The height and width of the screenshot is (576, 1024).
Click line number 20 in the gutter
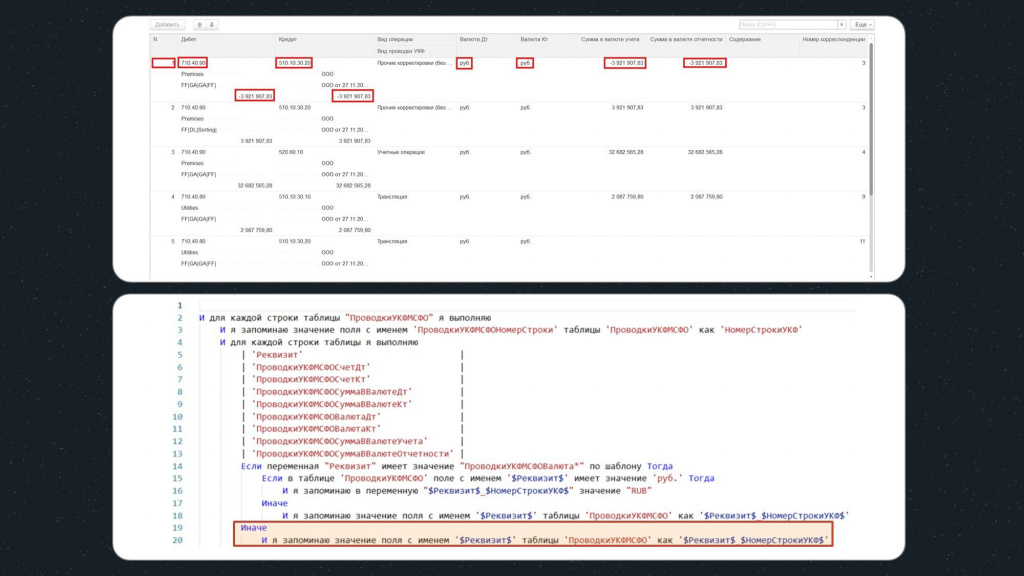178,540
